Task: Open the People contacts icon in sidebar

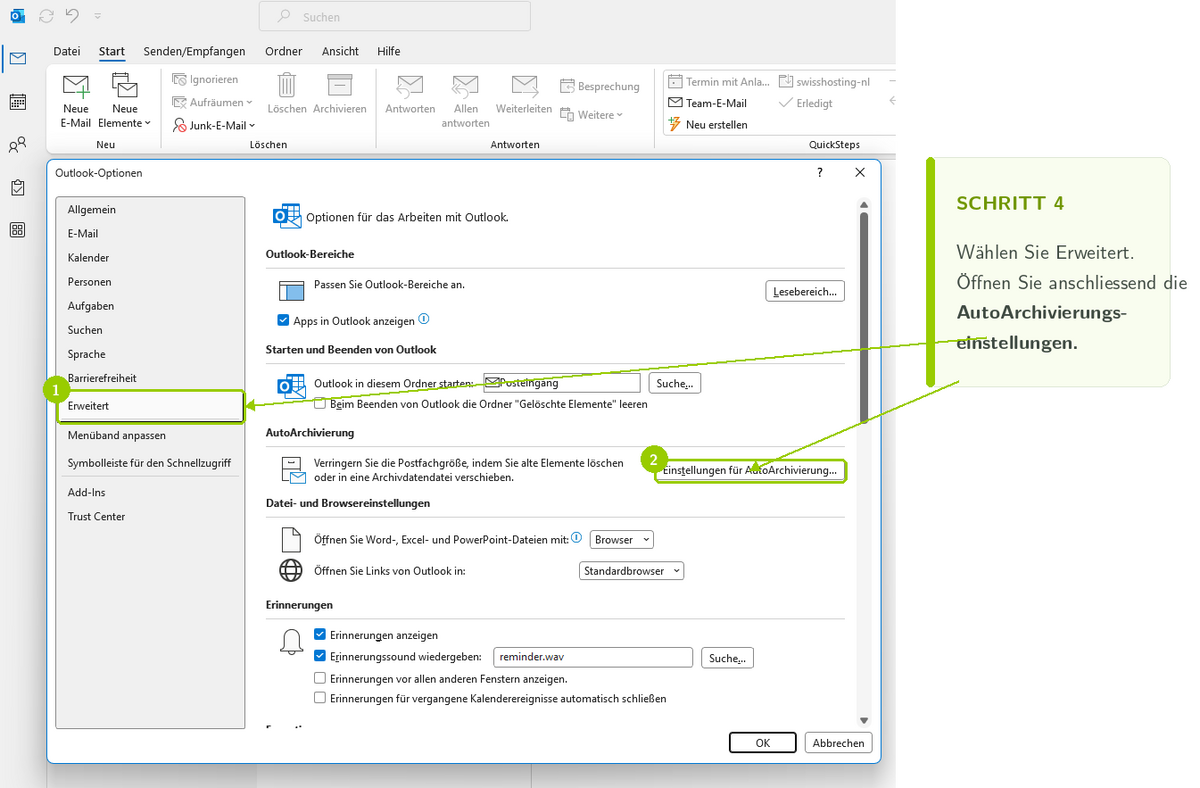Action: [x=17, y=145]
